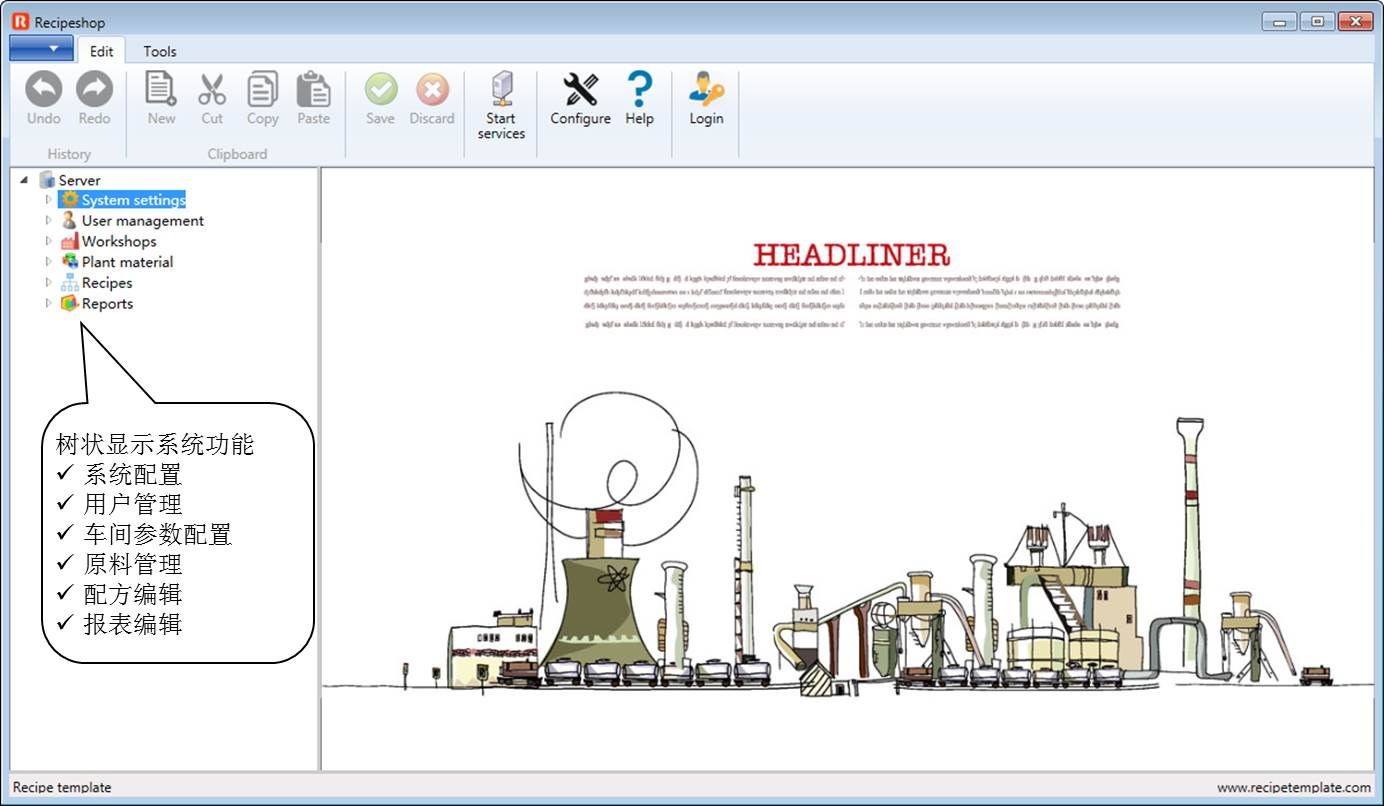Click the Paste clipboard icon
This screenshot has width=1384, height=806.
pyautogui.click(x=313, y=90)
